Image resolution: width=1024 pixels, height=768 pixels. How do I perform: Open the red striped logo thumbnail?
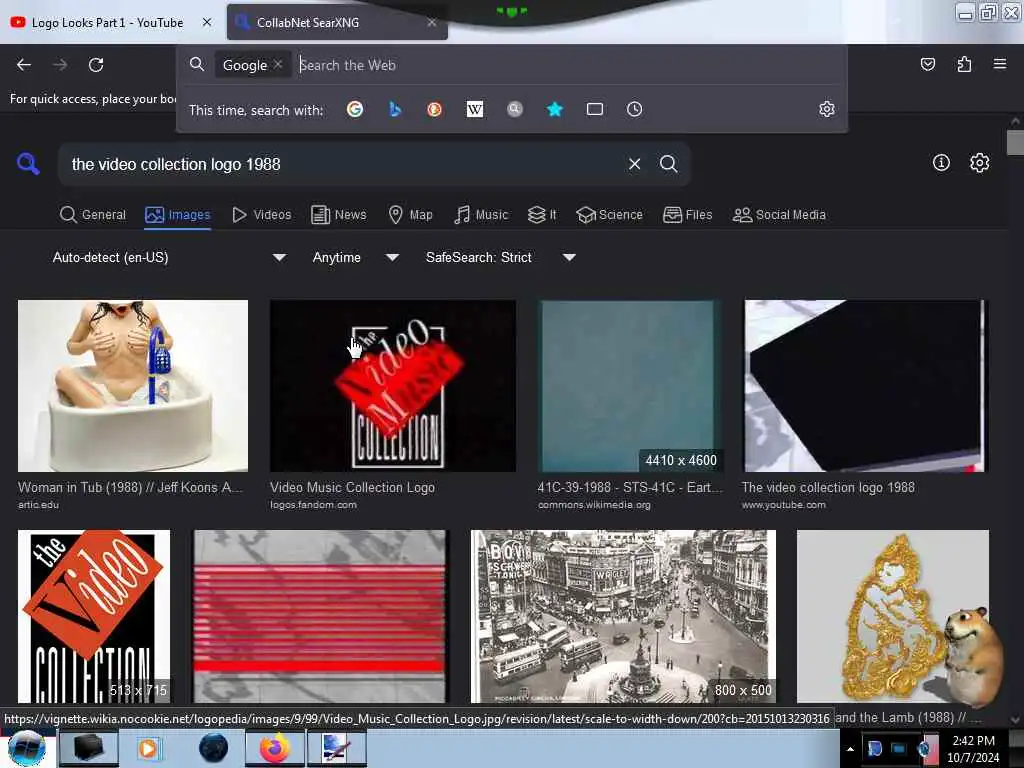(319, 616)
